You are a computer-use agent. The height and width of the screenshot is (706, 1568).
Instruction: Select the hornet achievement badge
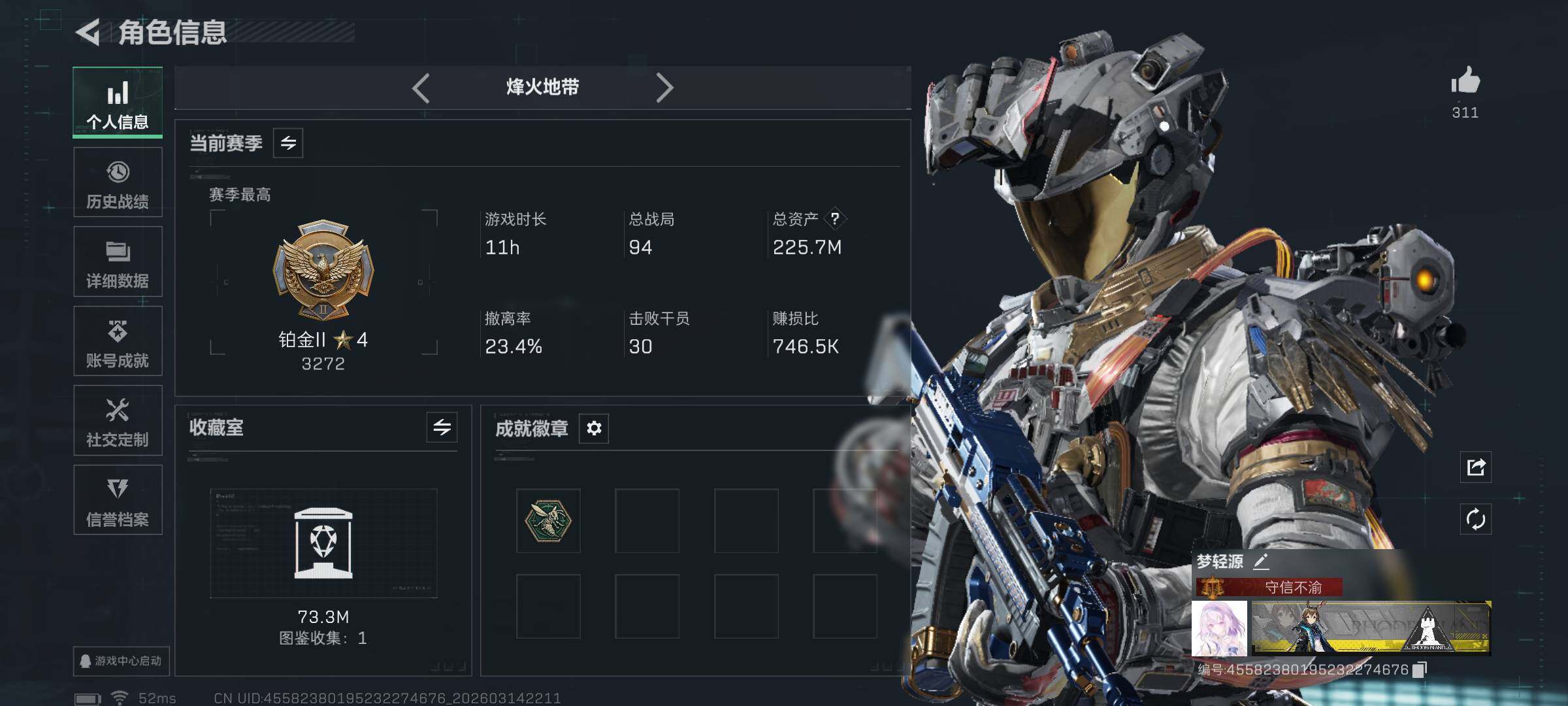tap(548, 521)
